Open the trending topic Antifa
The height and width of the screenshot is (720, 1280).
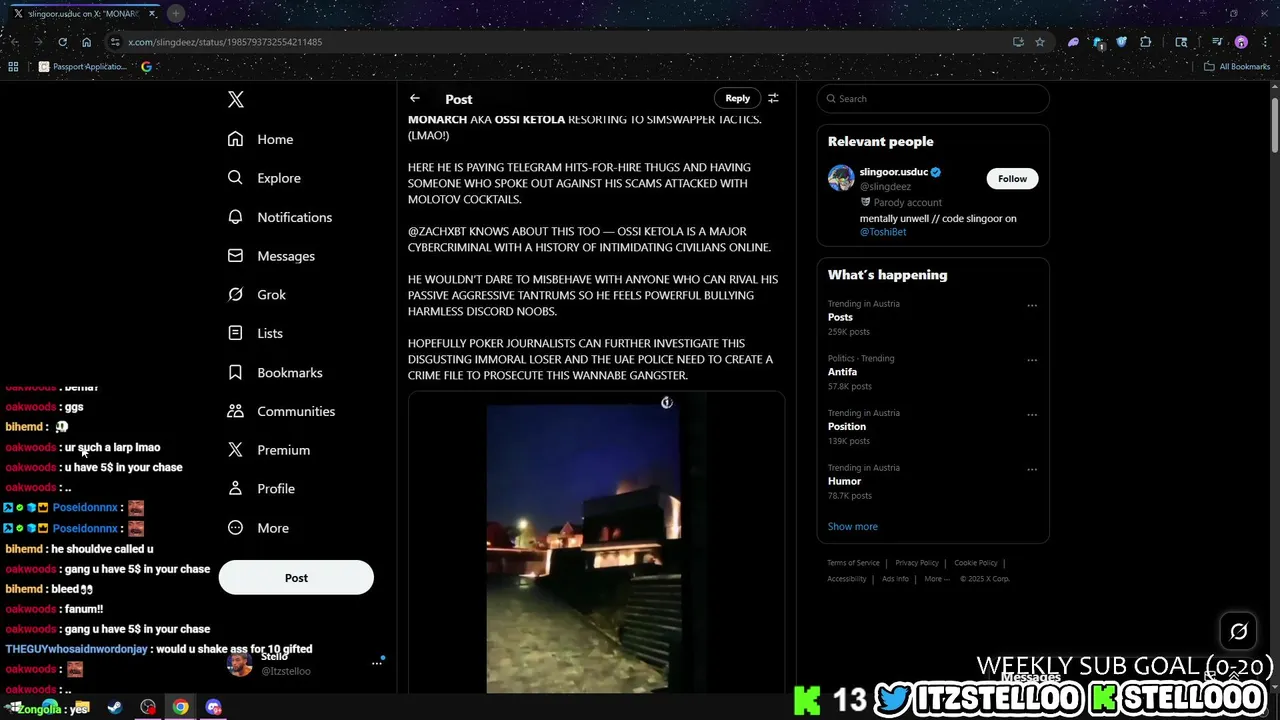(842, 372)
